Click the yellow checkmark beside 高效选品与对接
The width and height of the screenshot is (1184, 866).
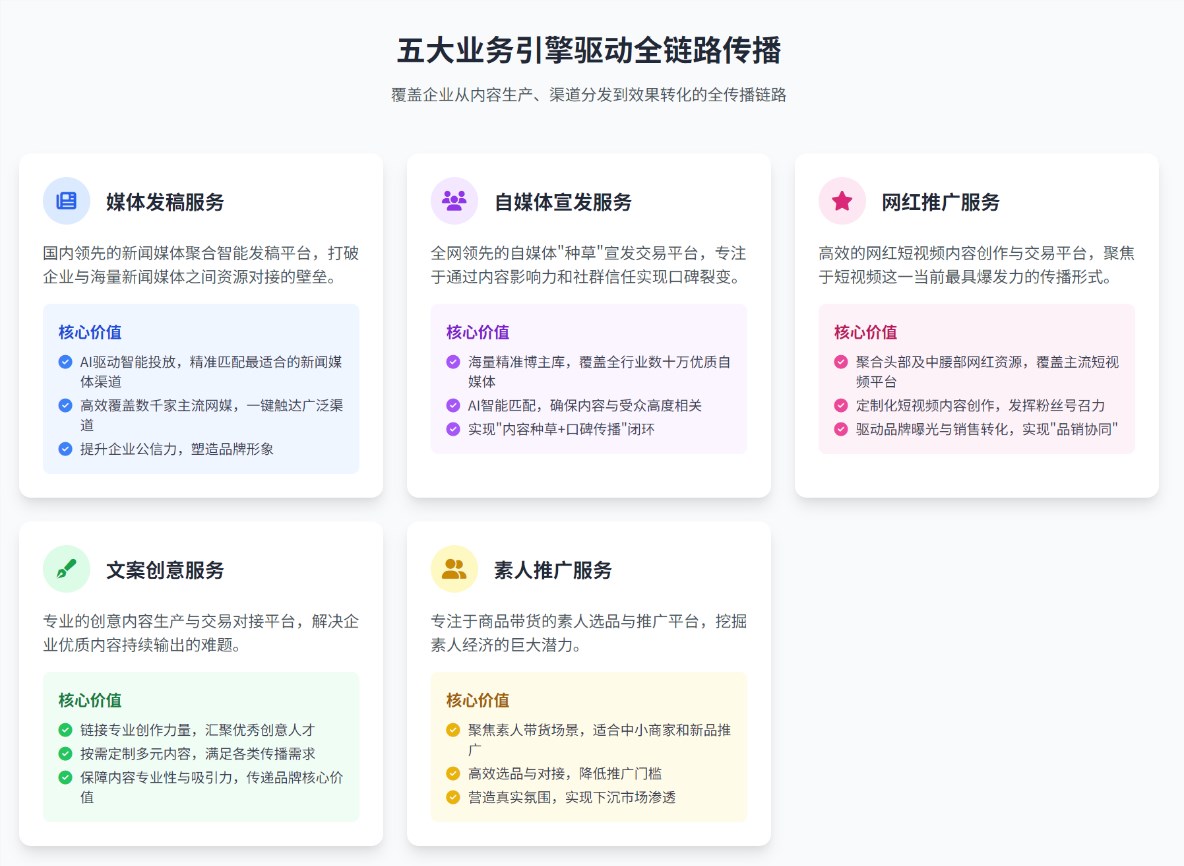(x=453, y=773)
